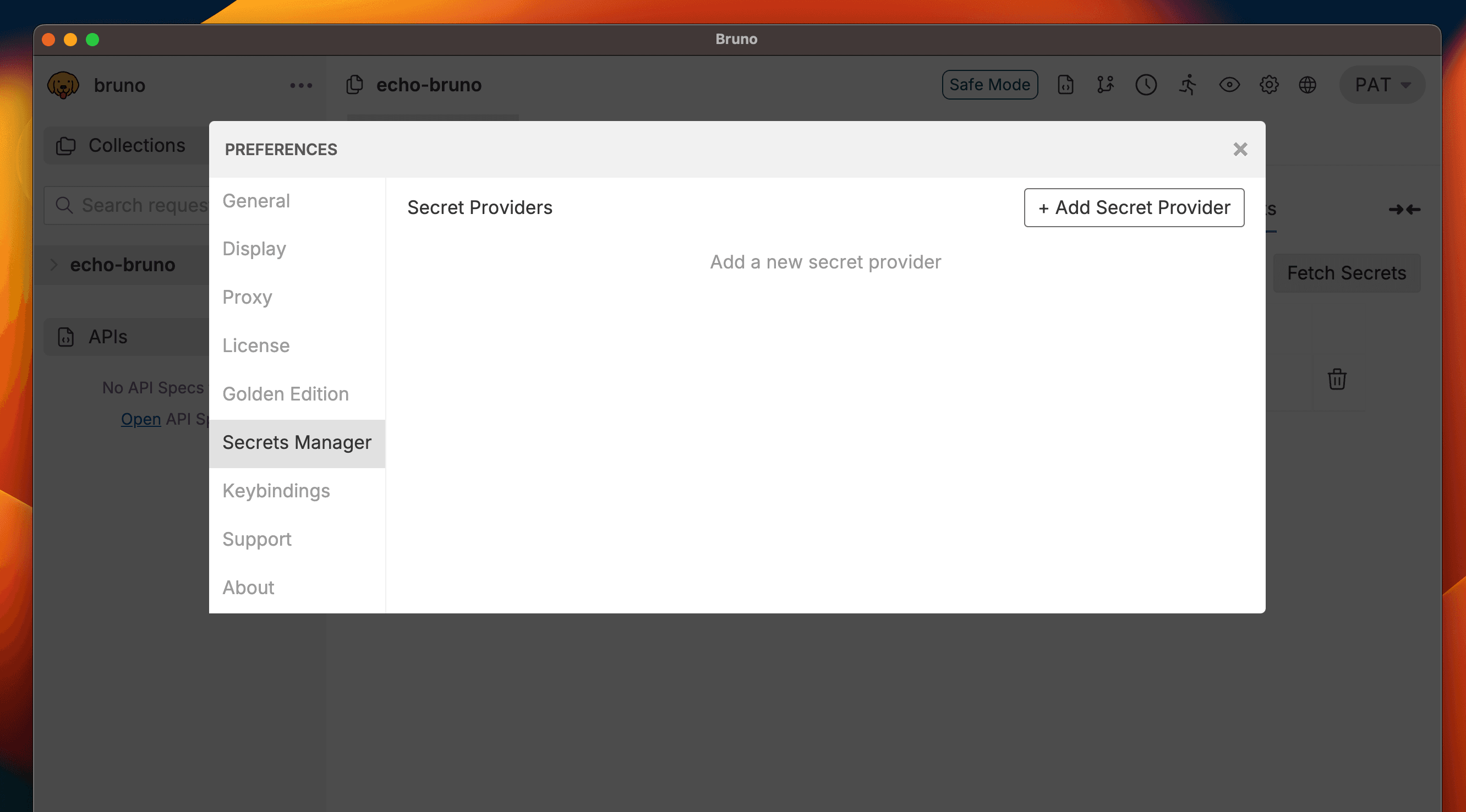Click the collection icon beside echo-bruno title
Image resolution: width=1466 pixels, height=812 pixels.
tap(354, 85)
